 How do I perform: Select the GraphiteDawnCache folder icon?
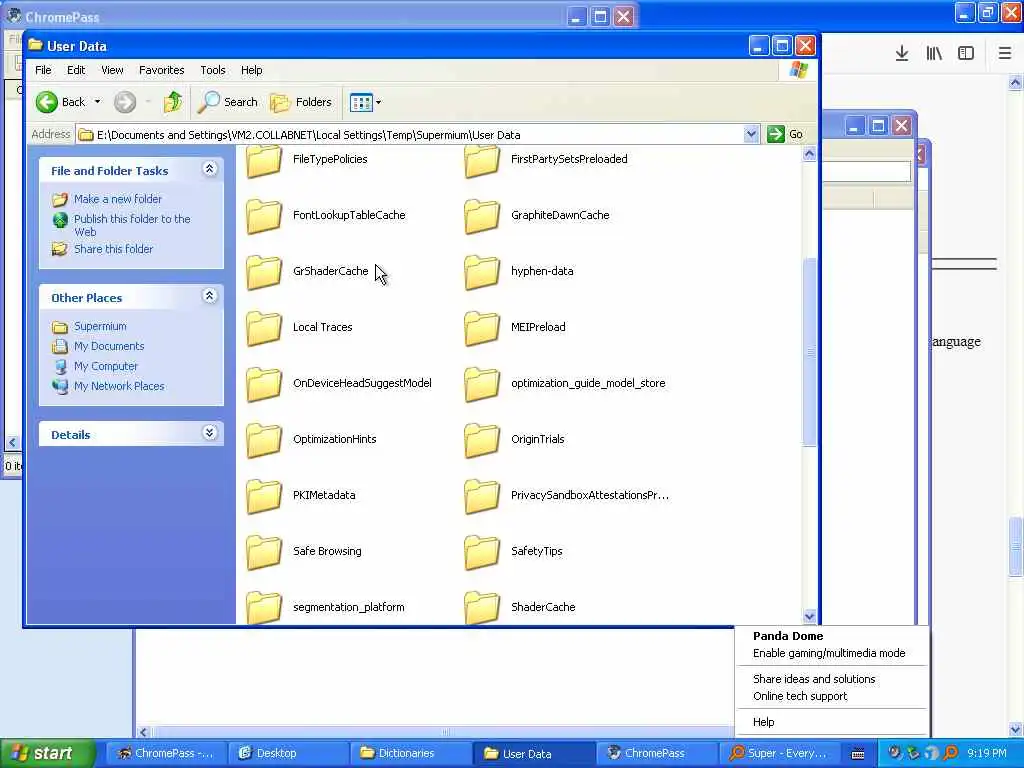pos(482,216)
